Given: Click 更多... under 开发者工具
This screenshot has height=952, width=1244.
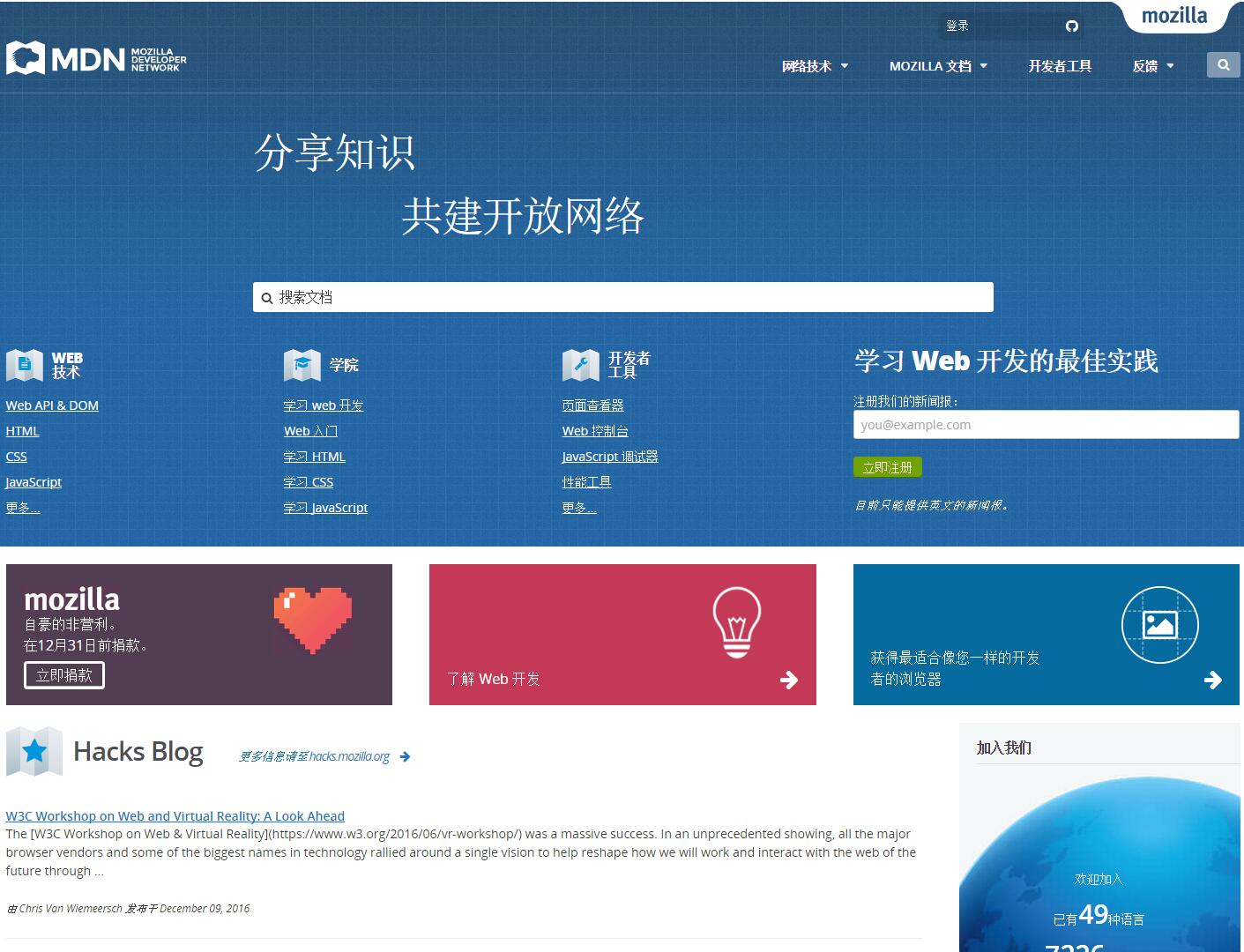Looking at the screenshot, I should click(579, 508).
